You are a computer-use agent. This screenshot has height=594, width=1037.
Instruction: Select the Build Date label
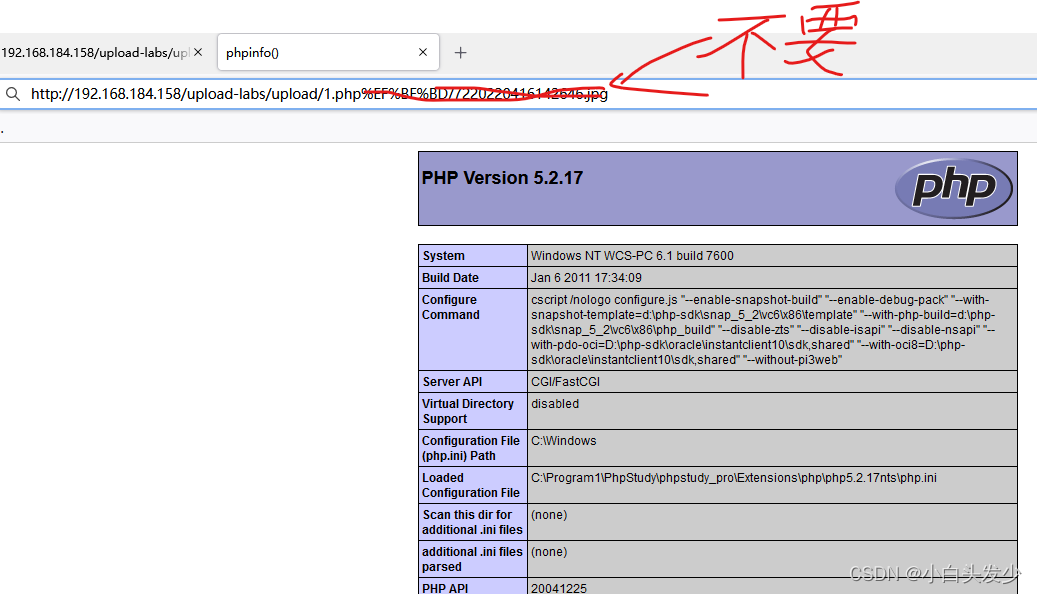pos(450,278)
